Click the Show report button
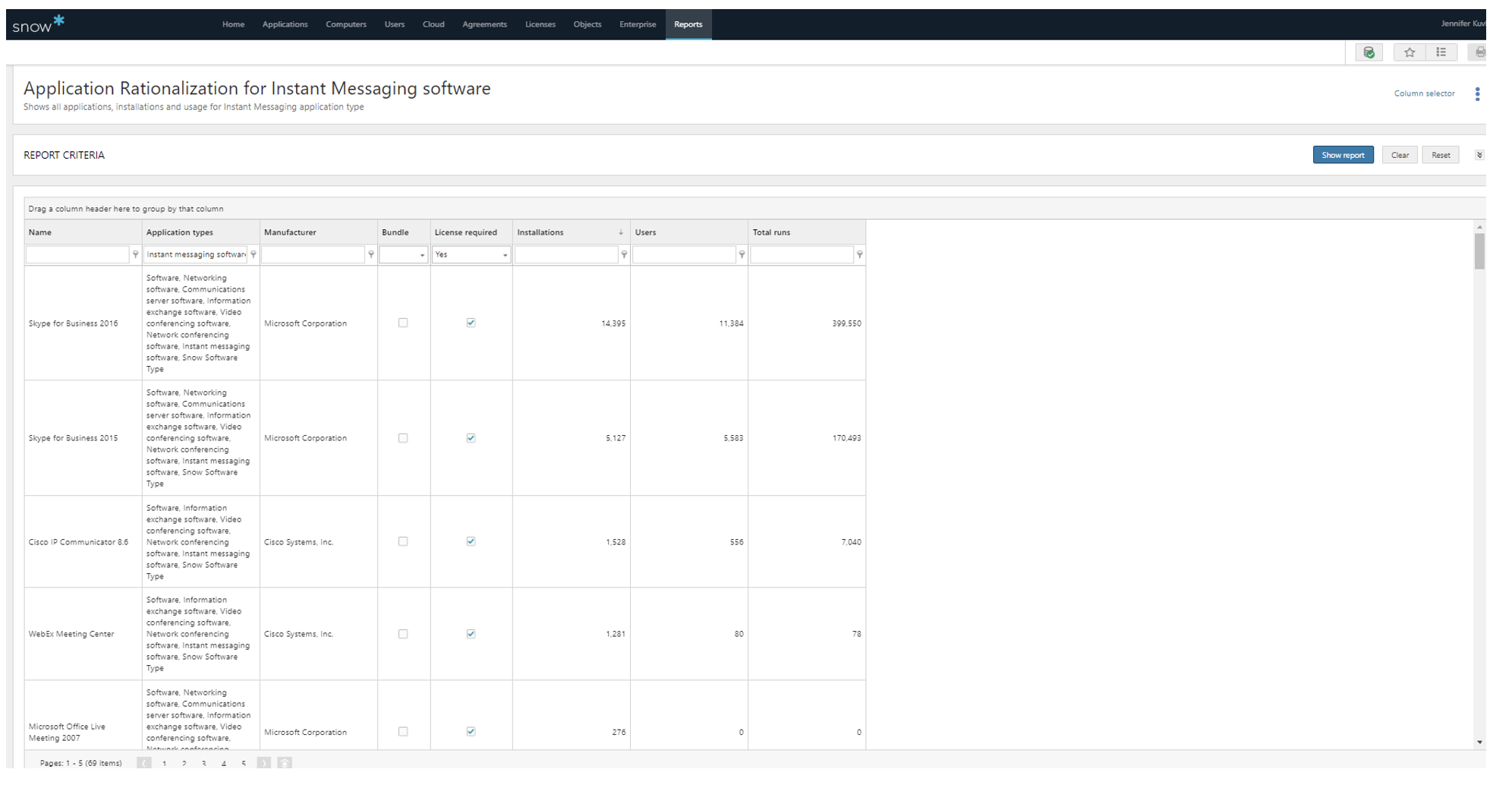1512x785 pixels. tap(1343, 155)
